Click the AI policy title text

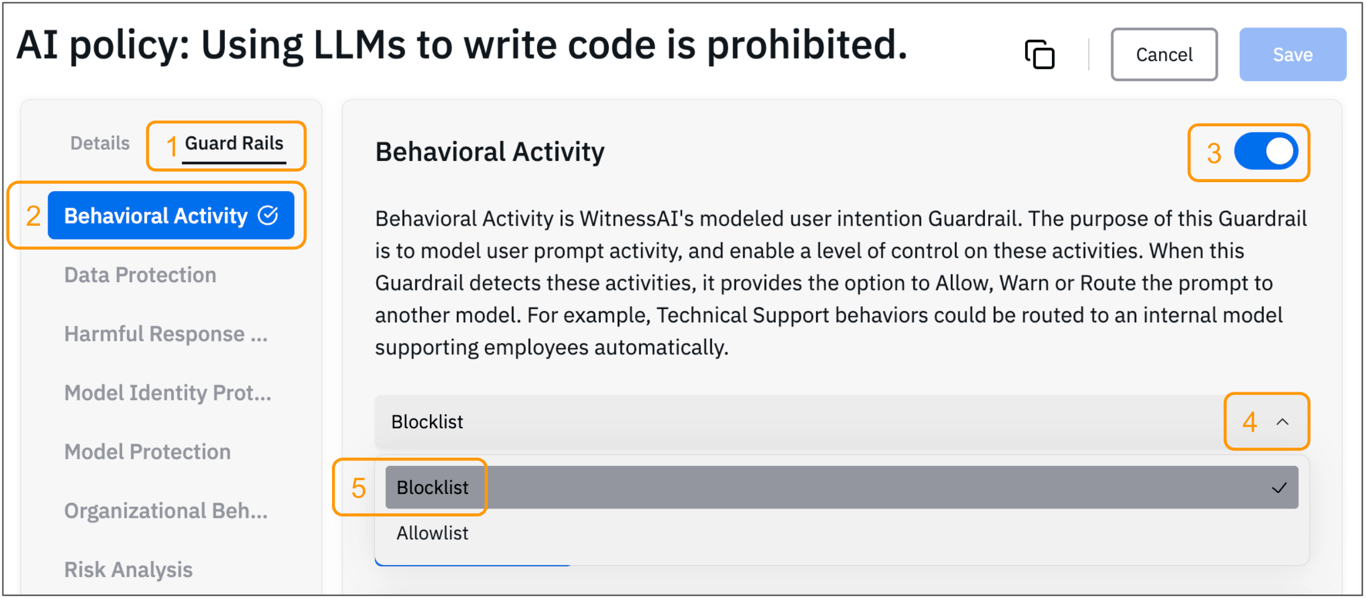pyautogui.click(x=462, y=45)
